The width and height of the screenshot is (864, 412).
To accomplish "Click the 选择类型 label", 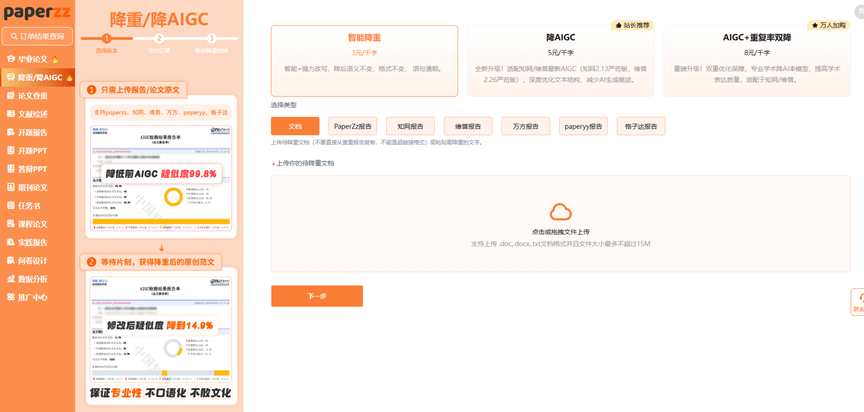I will pos(284,105).
